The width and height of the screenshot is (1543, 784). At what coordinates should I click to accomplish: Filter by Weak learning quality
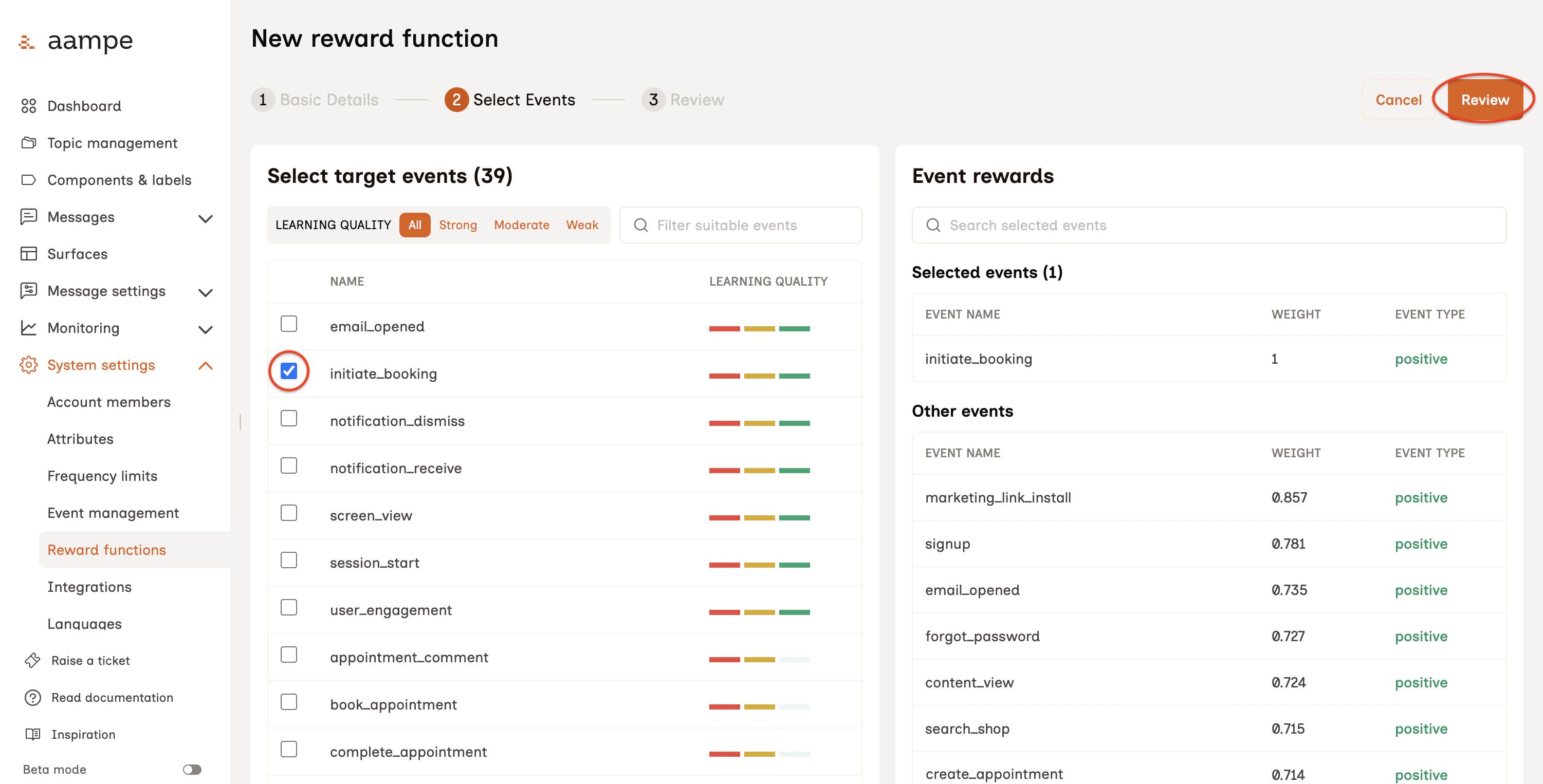click(x=582, y=225)
